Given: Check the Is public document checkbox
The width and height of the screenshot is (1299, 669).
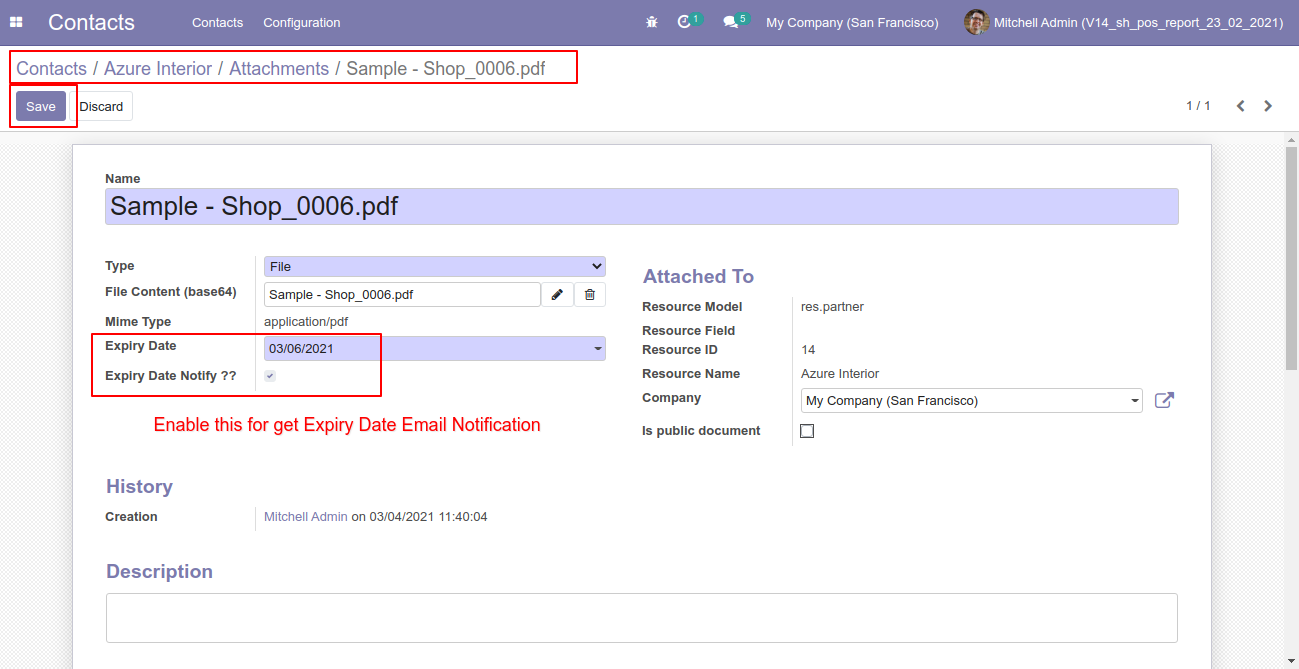Looking at the screenshot, I should coord(807,431).
